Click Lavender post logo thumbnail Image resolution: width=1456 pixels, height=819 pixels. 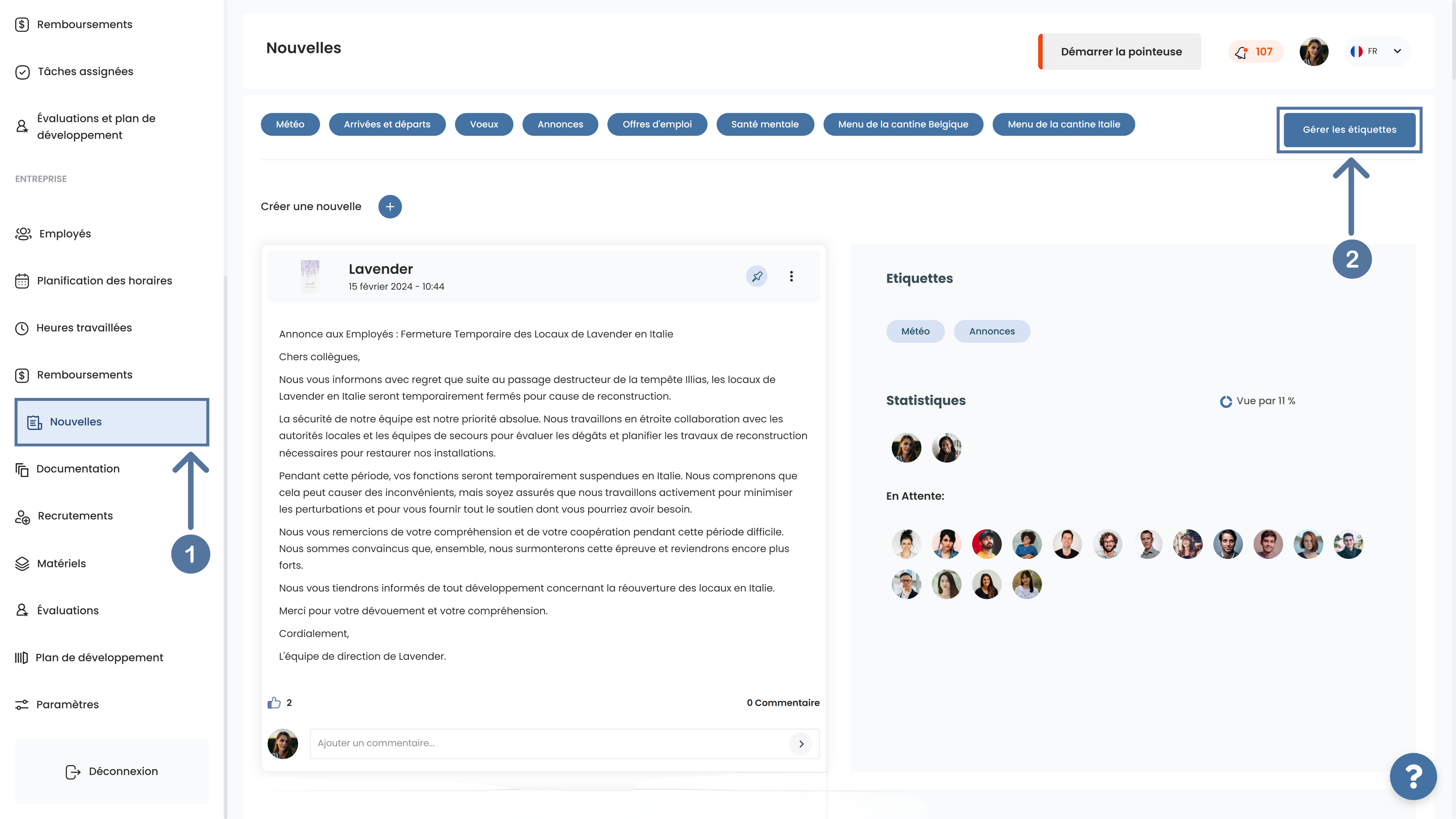point(310,276)
